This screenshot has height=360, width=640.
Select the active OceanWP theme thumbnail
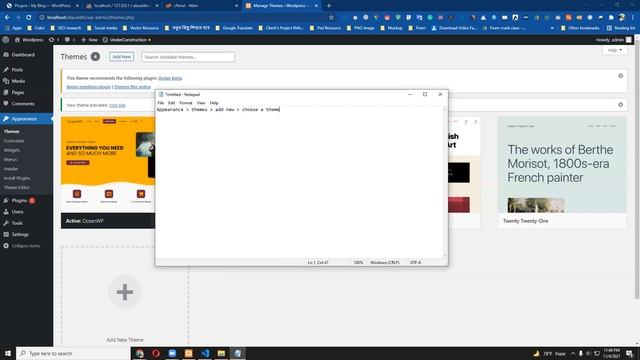[x=108, y=164]
